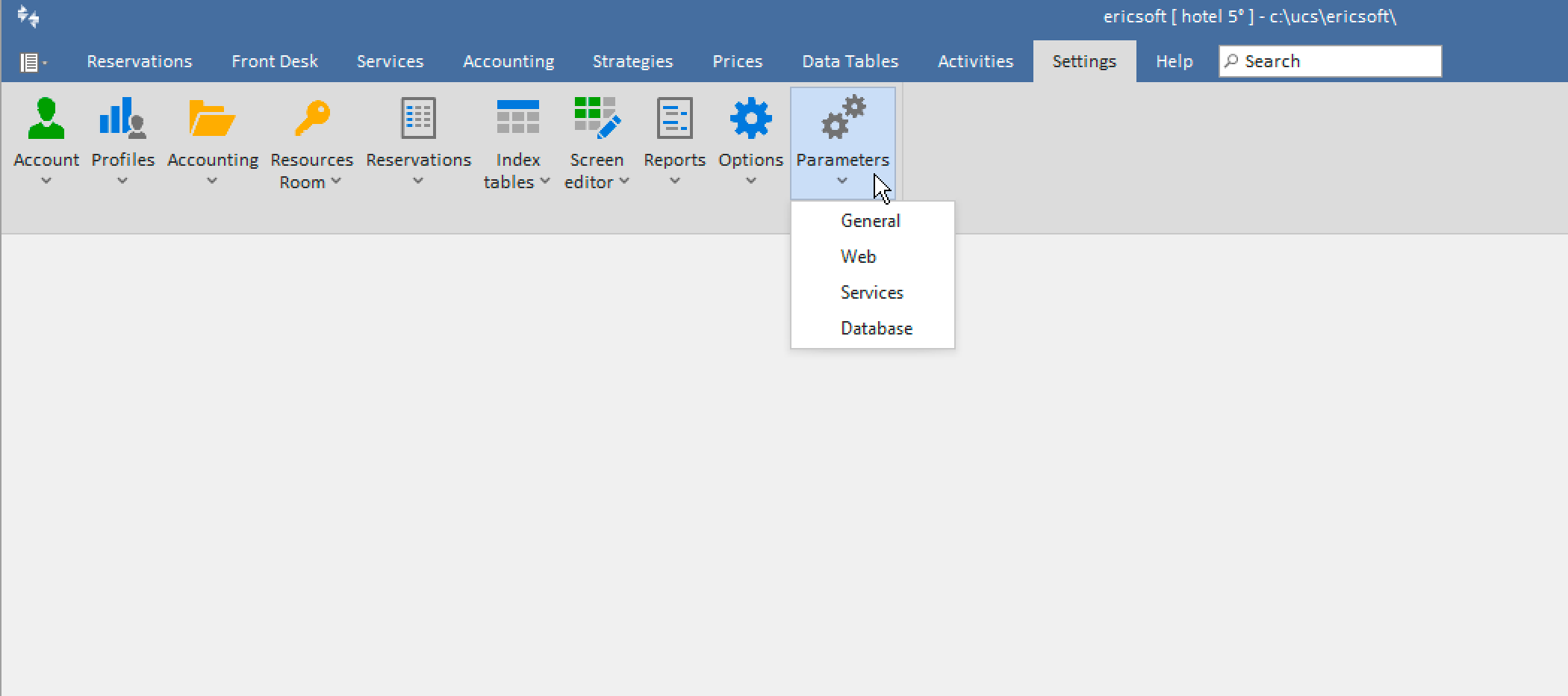Switch to the Front Desk tab
The image size is (1568, 696).
275,61
